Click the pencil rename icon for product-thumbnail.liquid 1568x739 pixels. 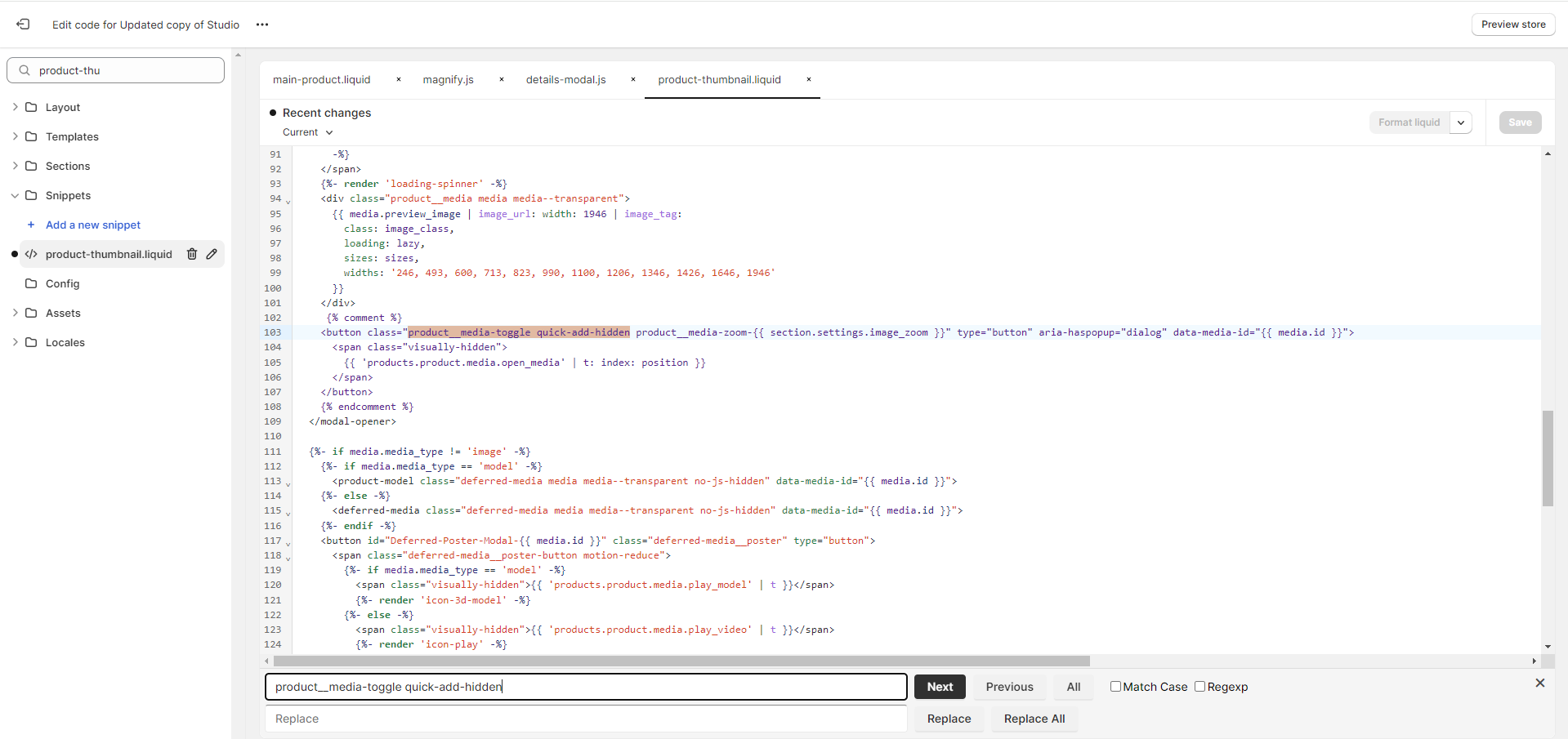pyautogui.click(x=212, y=254)
